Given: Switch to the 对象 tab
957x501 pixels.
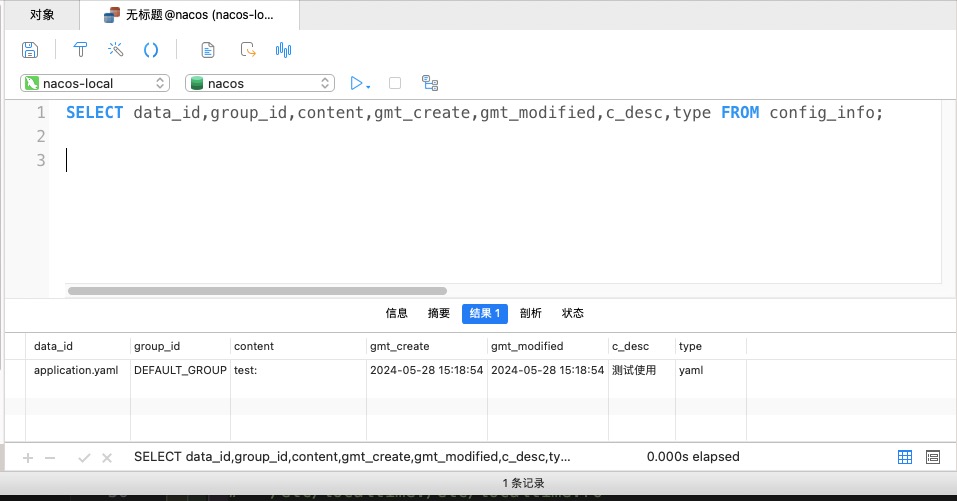Looking at the screenshot, I should [x=42, y=15].
